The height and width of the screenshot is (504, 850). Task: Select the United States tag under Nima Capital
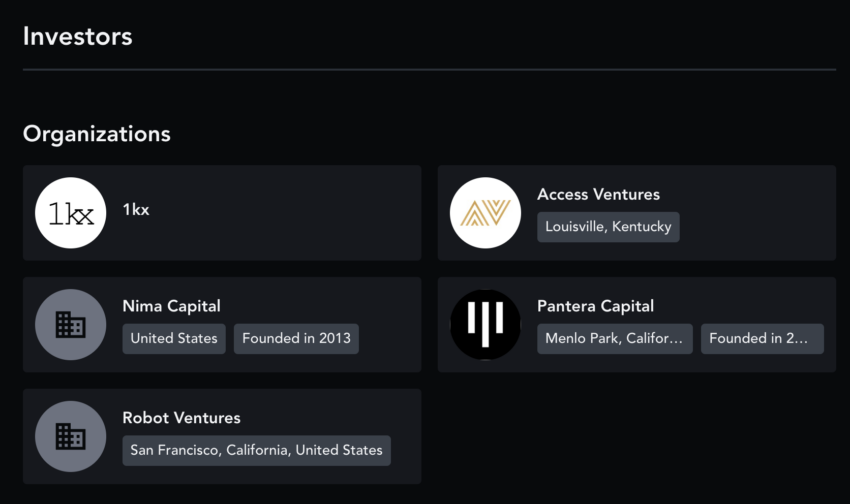tap(174, 339)
